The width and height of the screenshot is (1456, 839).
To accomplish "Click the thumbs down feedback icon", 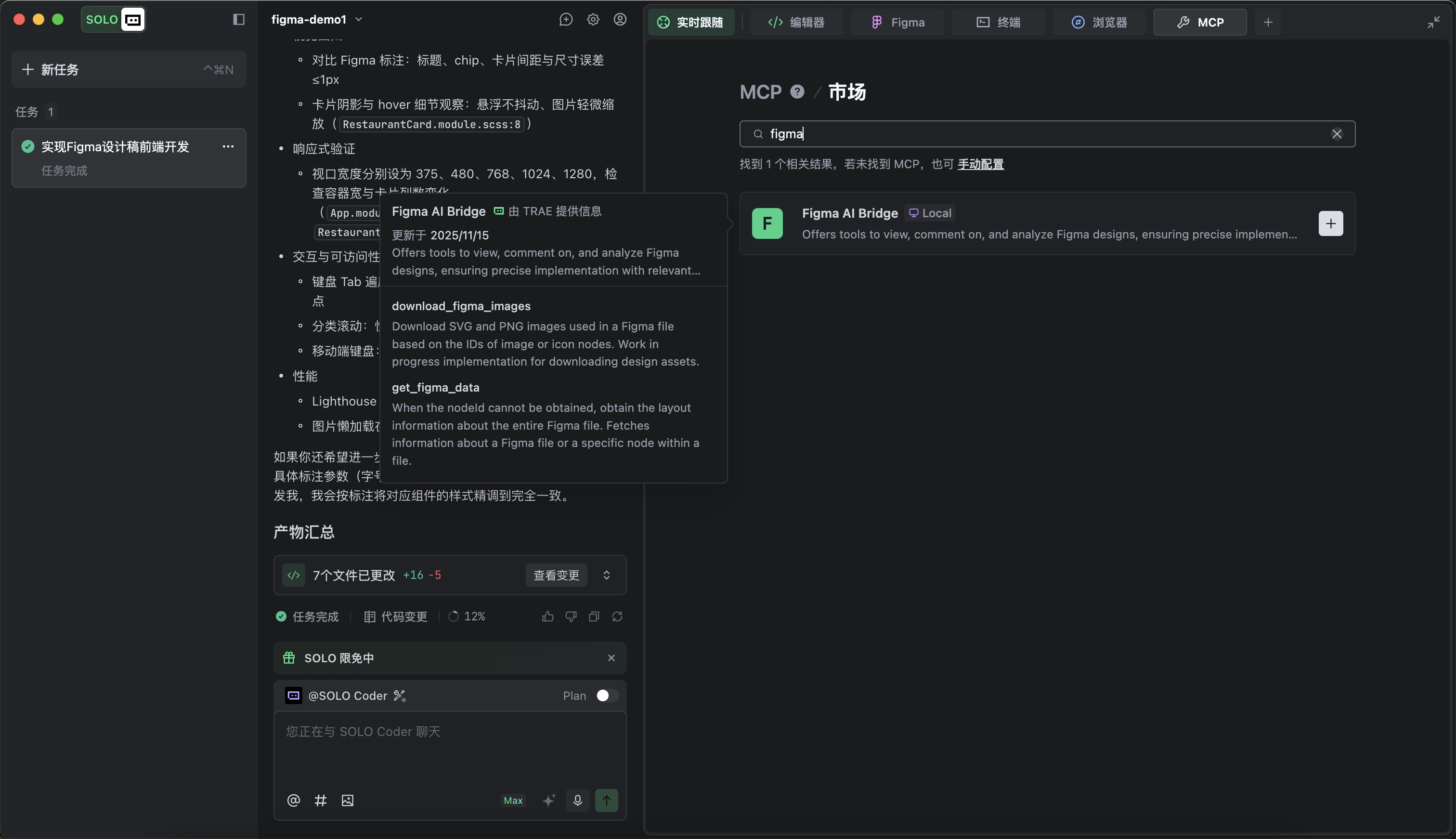I will tap(571, 616).
